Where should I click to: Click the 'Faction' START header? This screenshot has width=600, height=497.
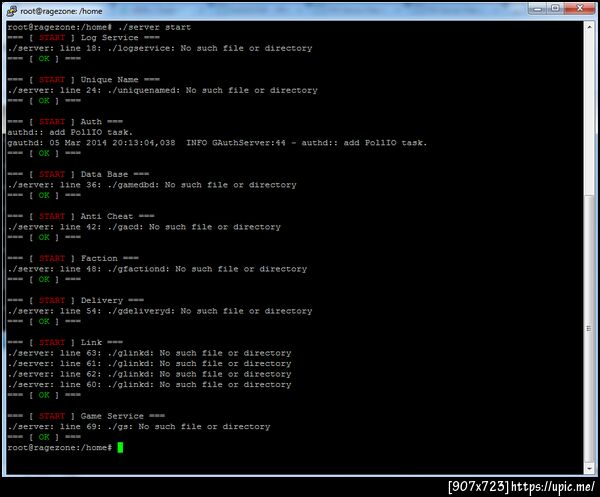73,258
